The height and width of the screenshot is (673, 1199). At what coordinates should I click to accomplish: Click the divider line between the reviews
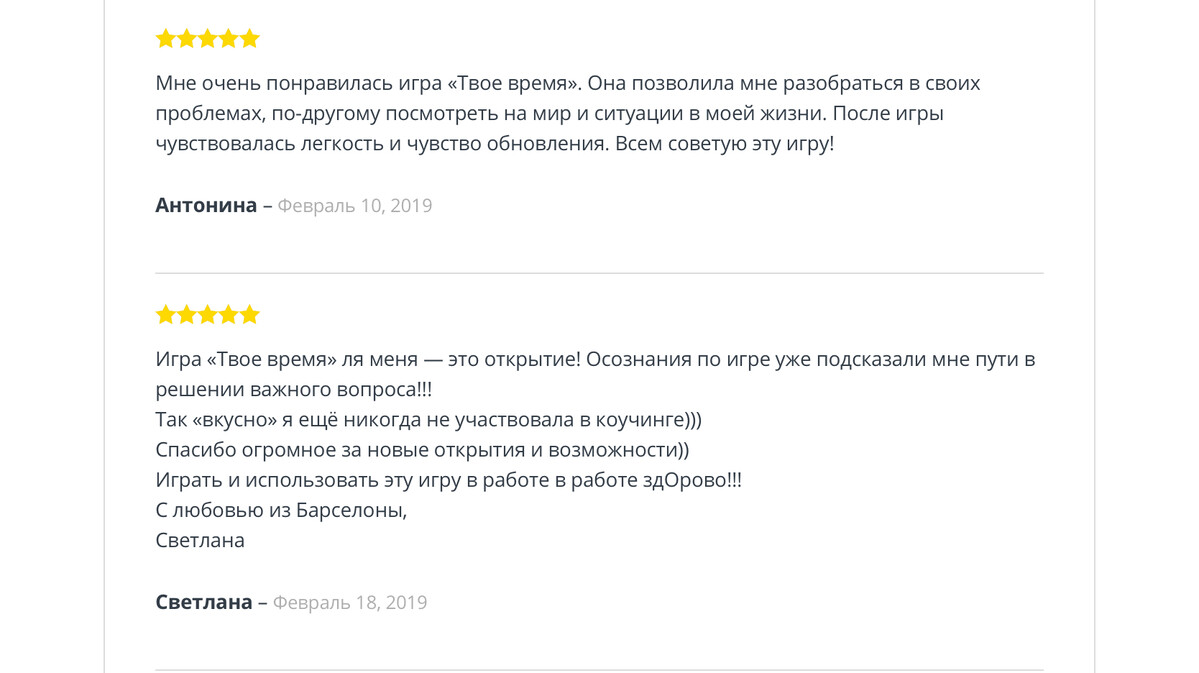tap(600, 273)
